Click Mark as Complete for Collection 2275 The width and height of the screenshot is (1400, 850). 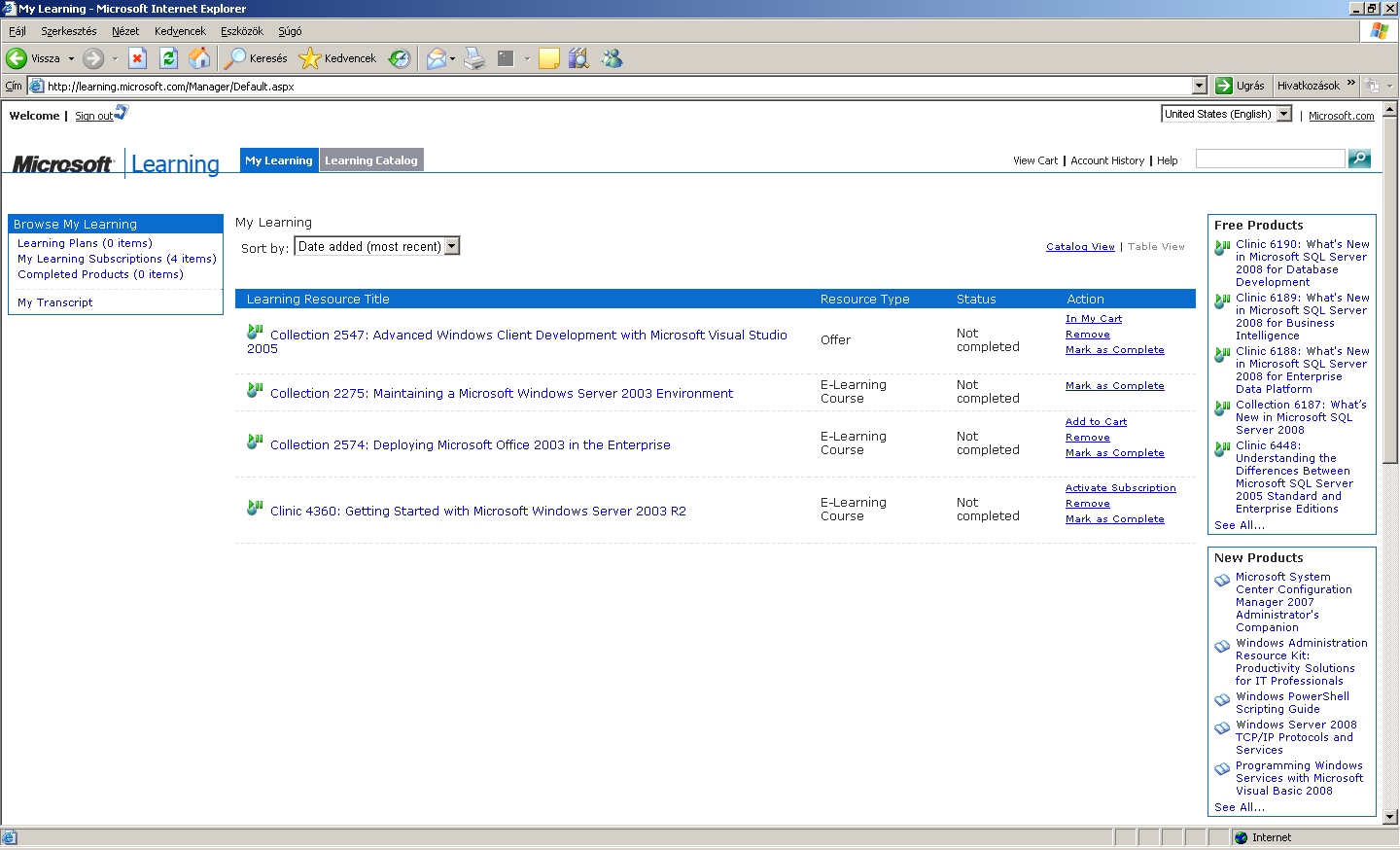pos(1114,385)
